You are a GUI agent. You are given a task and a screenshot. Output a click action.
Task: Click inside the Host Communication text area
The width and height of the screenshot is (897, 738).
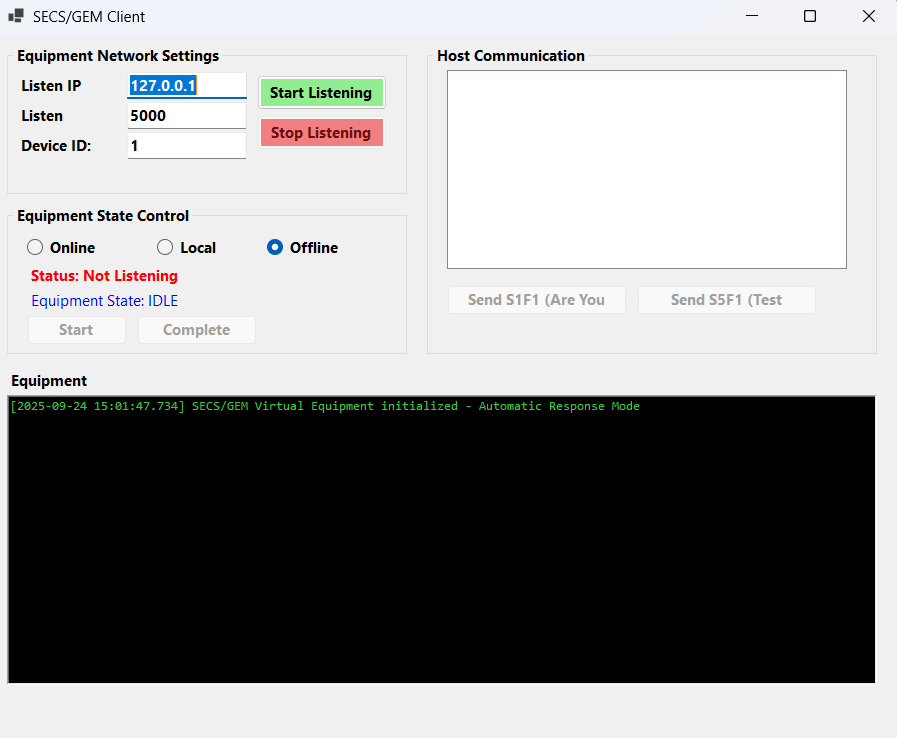pos(646,169)
